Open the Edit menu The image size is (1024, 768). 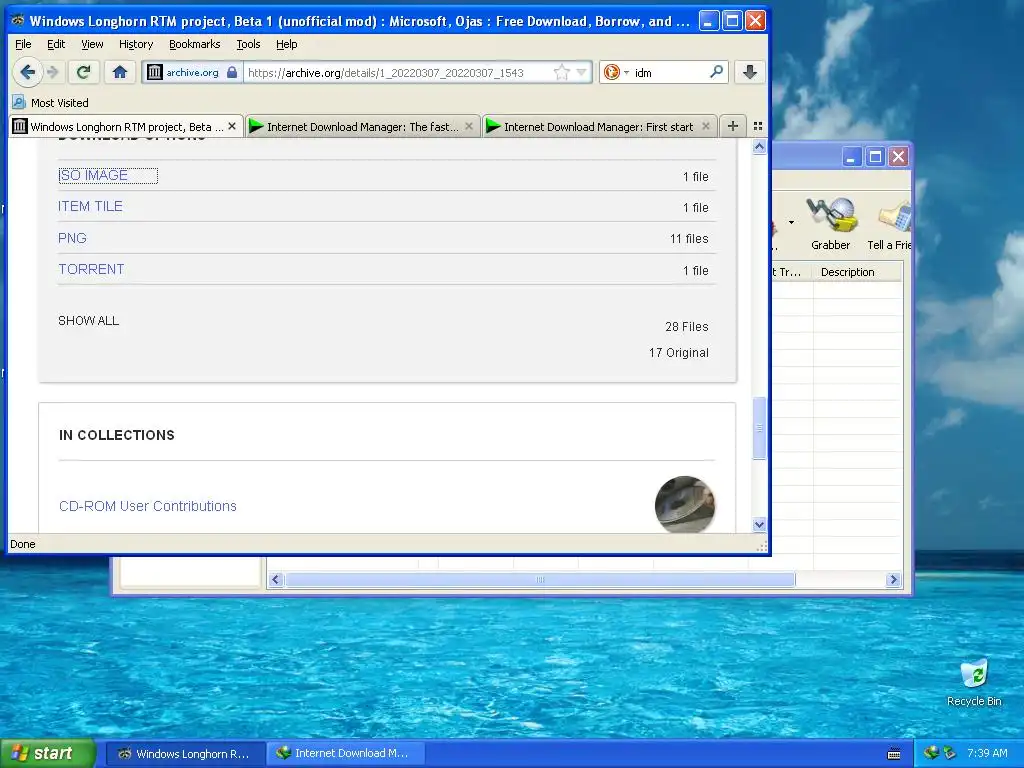56,44
